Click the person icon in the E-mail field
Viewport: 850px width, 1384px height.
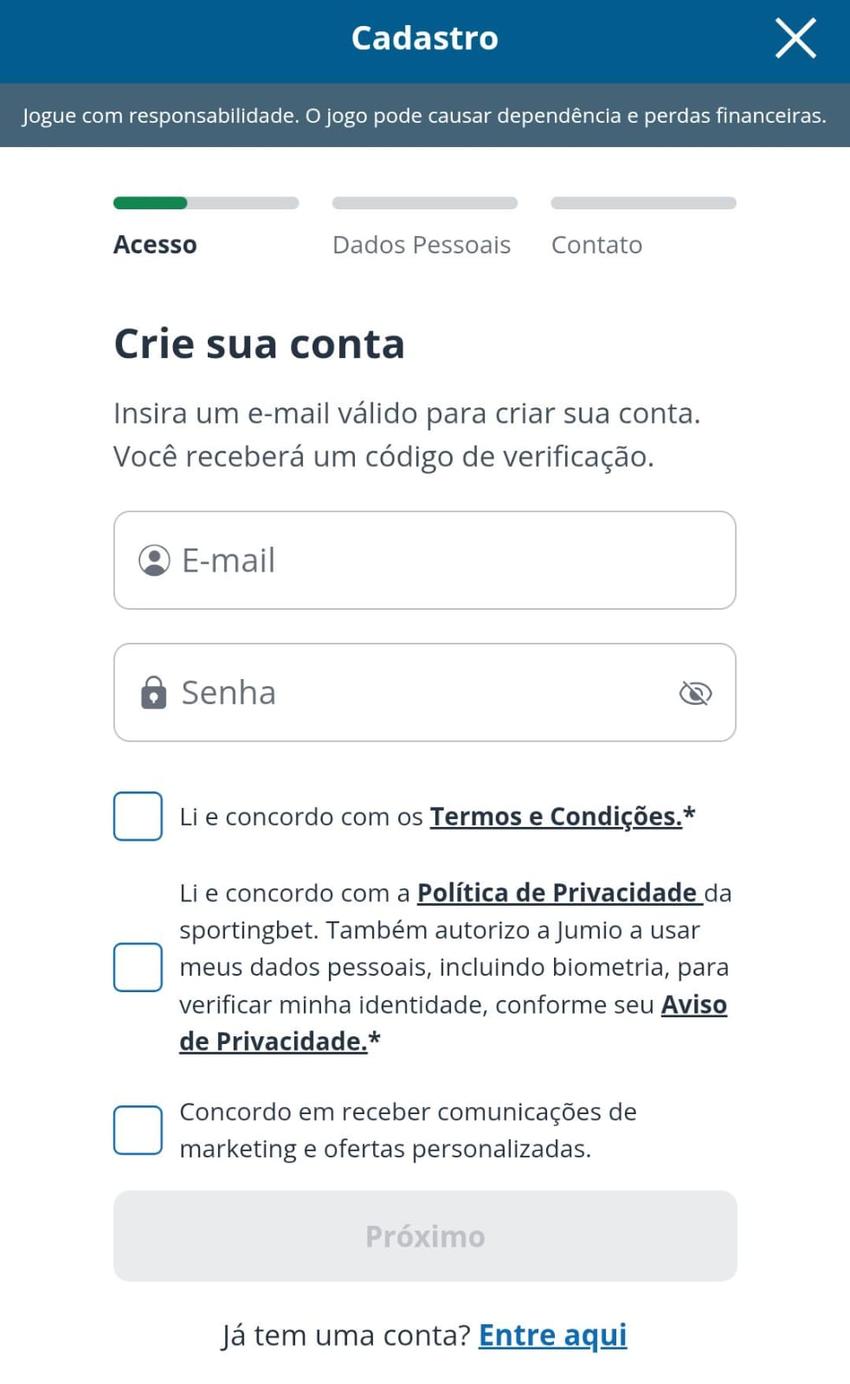click(x=154, y=560)
